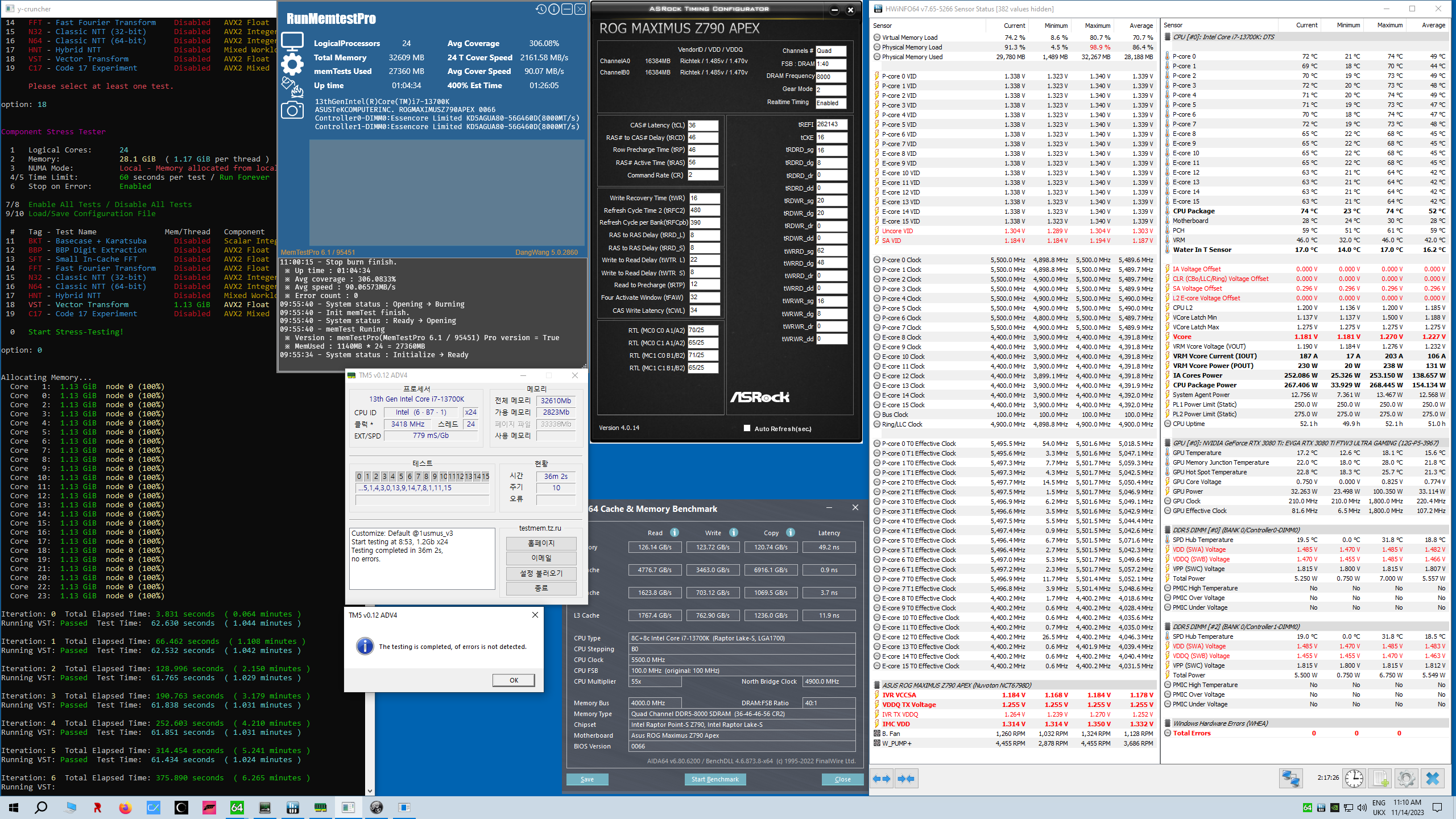The image size is (1456, 819).
Task: Click HWiNFO log file start icon
Action: (1380, 778)
